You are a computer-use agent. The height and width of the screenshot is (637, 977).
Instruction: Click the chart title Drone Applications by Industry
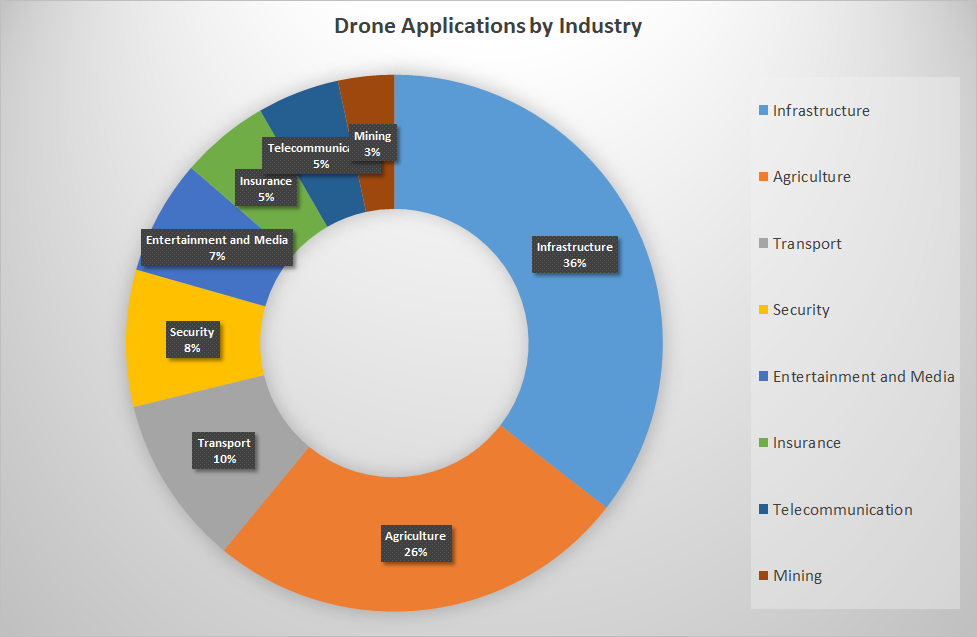488,26
